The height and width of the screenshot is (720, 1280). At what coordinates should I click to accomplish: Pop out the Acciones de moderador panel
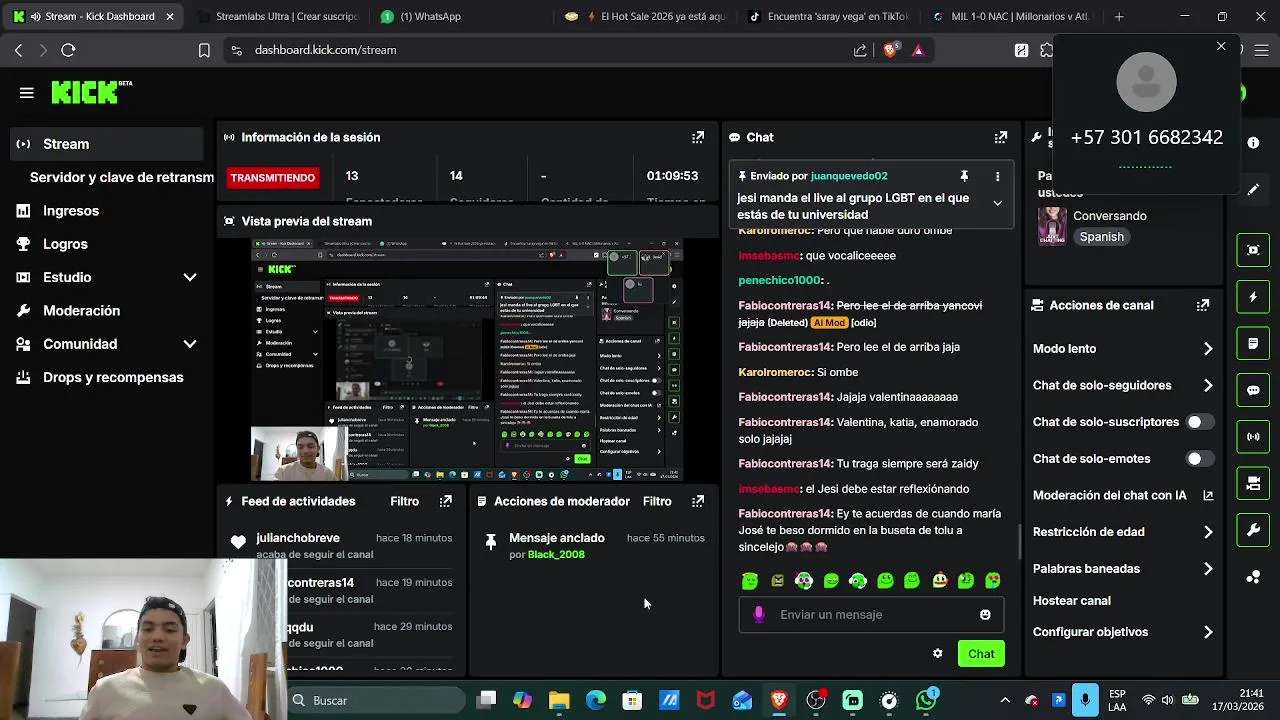(698, 501)
